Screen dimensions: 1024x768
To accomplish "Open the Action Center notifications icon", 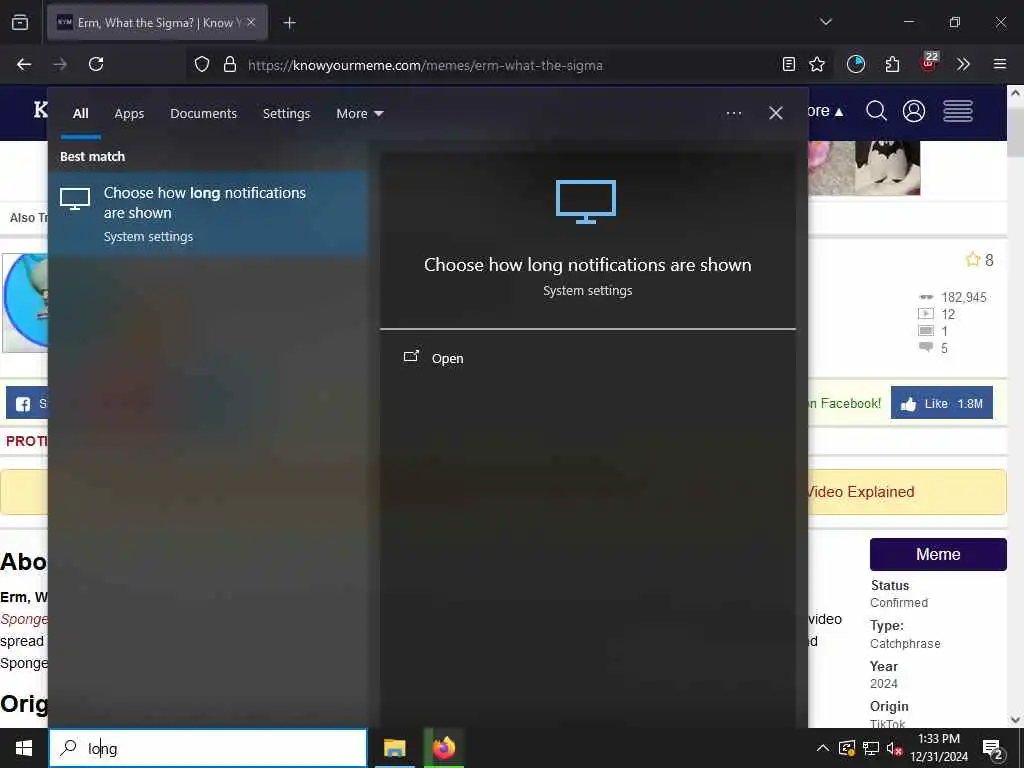I will point(993,749).
